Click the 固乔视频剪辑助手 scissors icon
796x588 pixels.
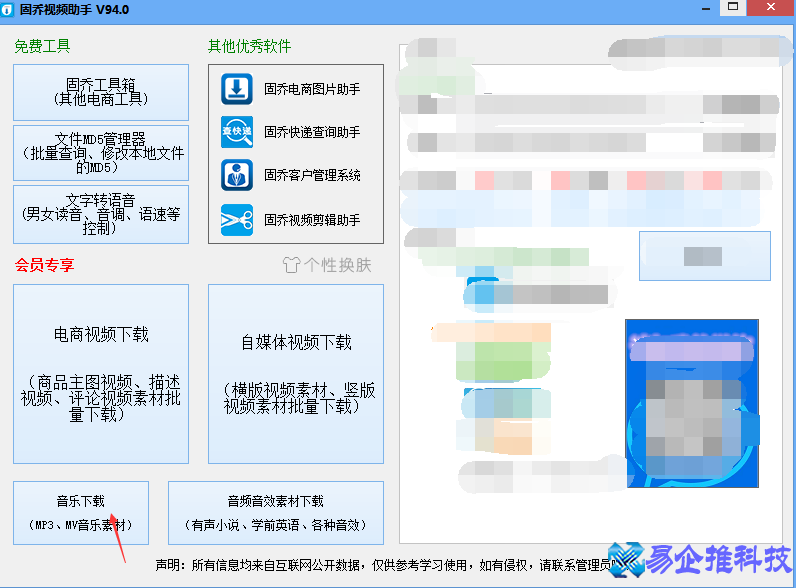237,220
